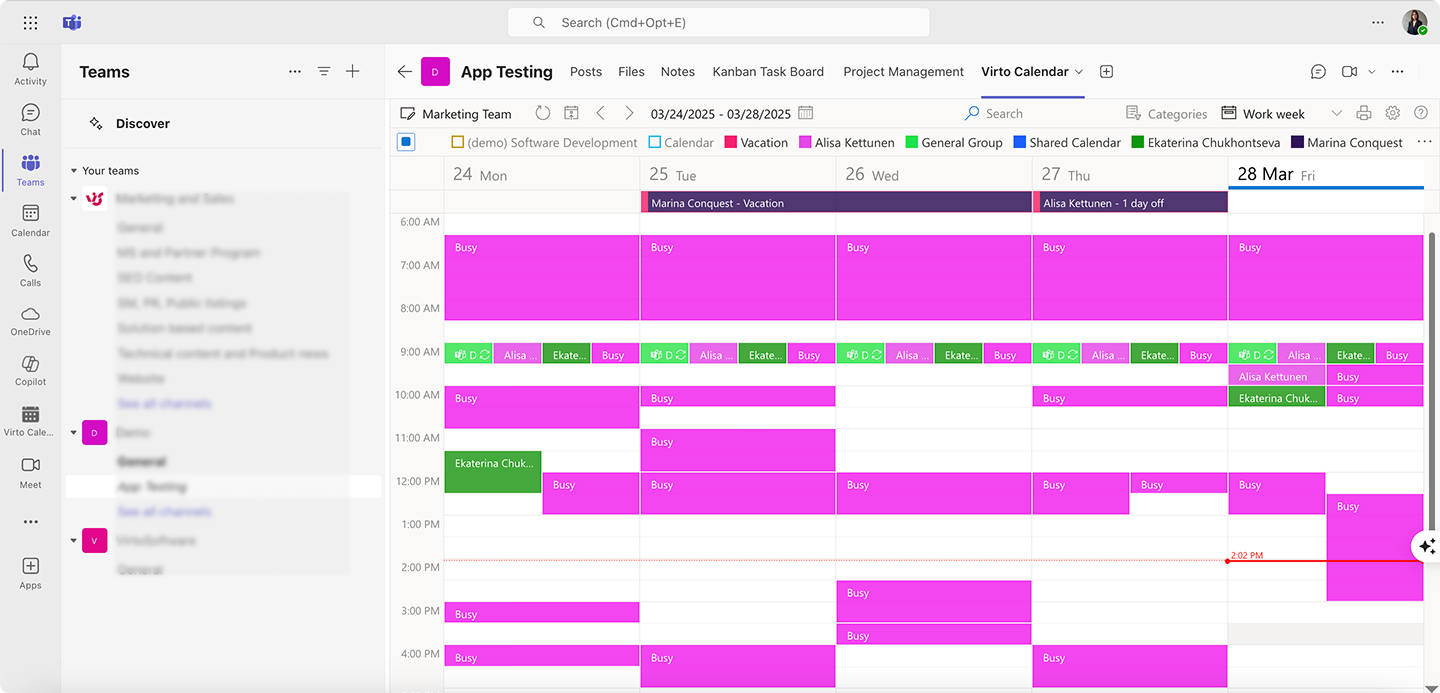Click the print icon in the calendar toolbar

(x=1364, y=113)
